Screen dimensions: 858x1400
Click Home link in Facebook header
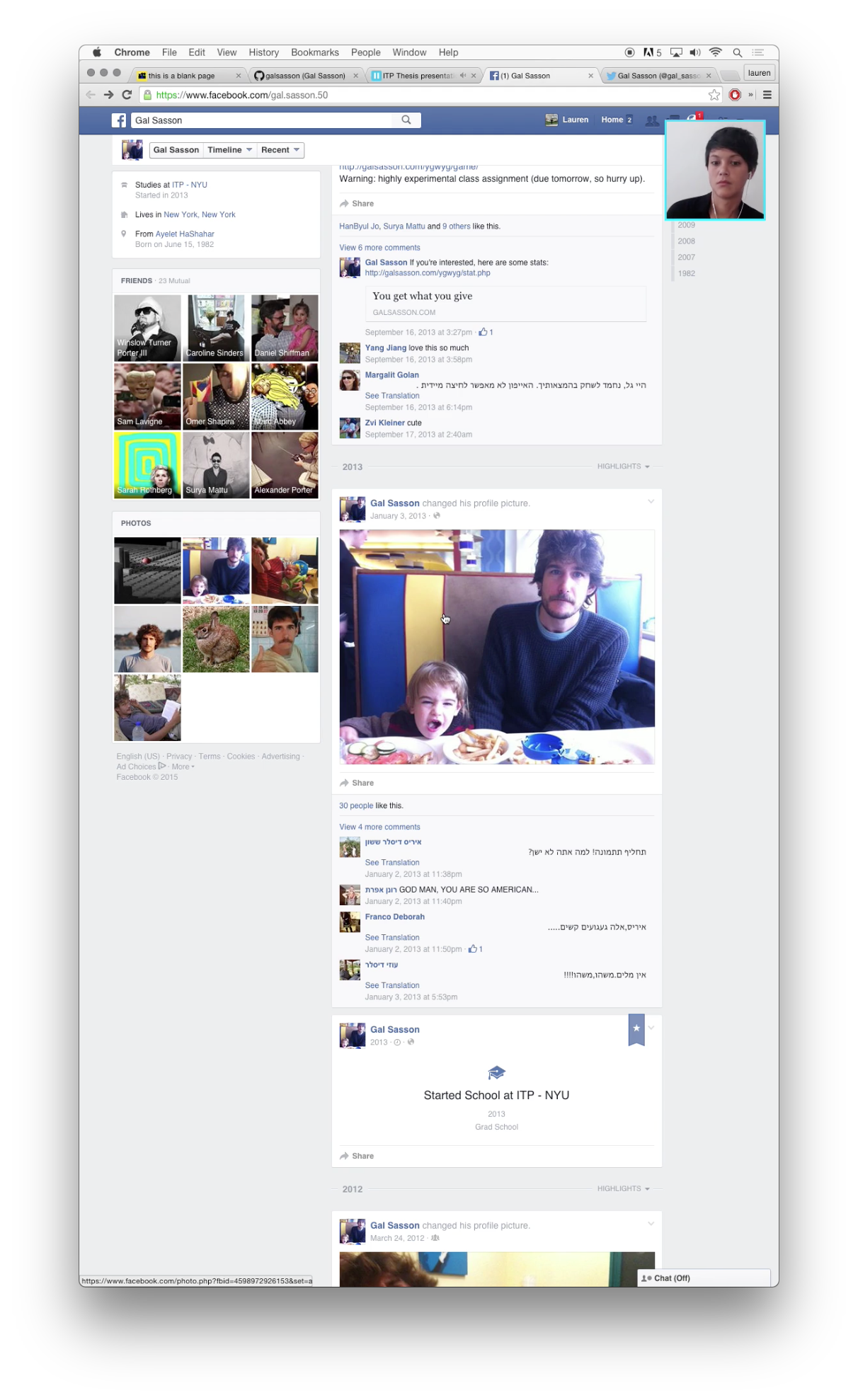point(612,120)
